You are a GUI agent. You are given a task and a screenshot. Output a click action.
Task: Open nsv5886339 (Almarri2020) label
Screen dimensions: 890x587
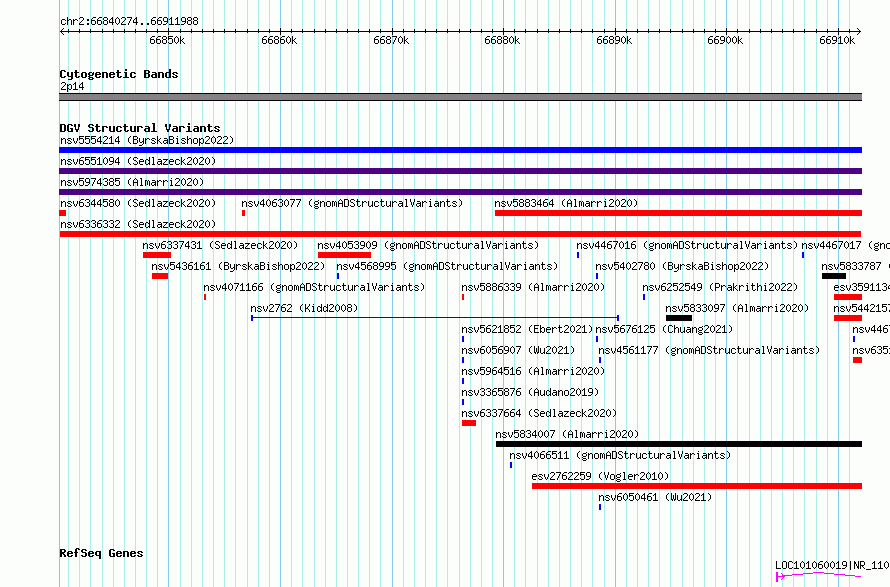point(533,287)
